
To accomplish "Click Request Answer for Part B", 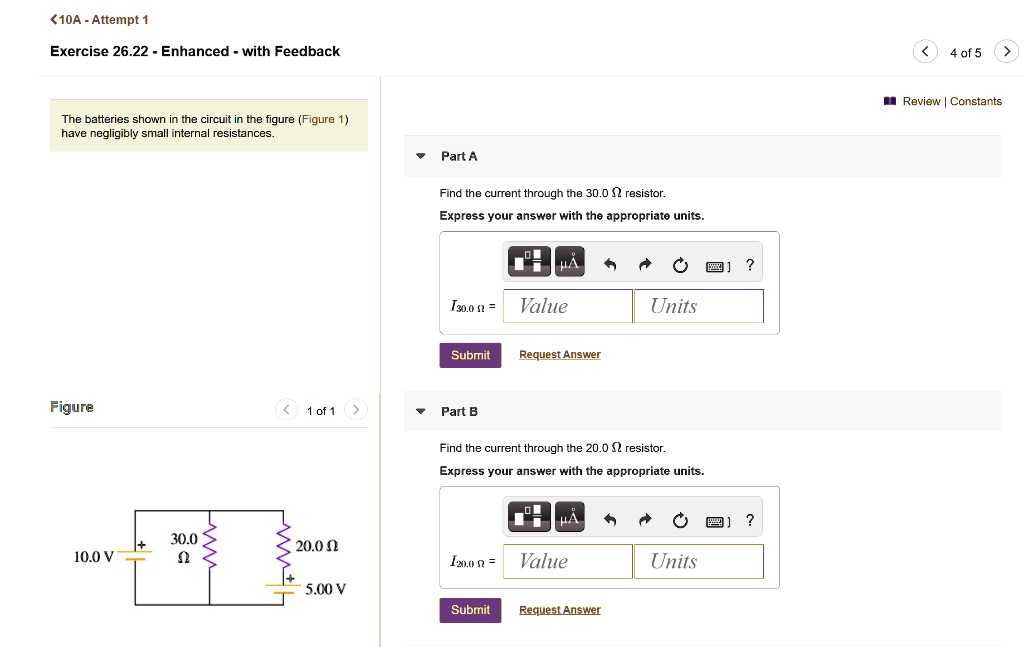I will click(x=559, y=609).
